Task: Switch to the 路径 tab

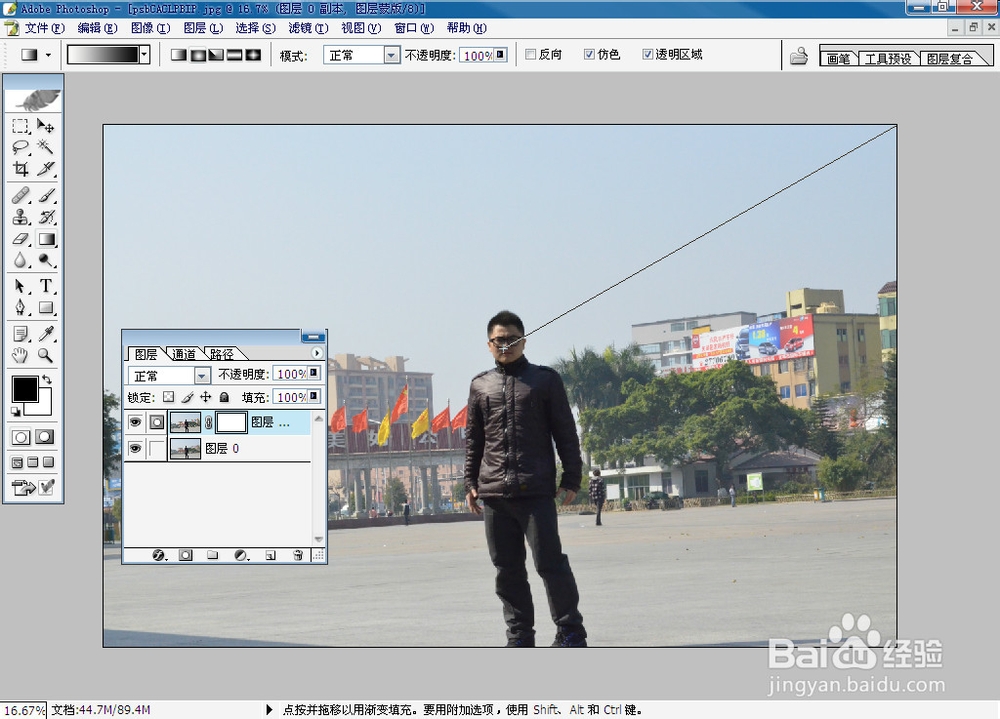Action: point(221,354)
